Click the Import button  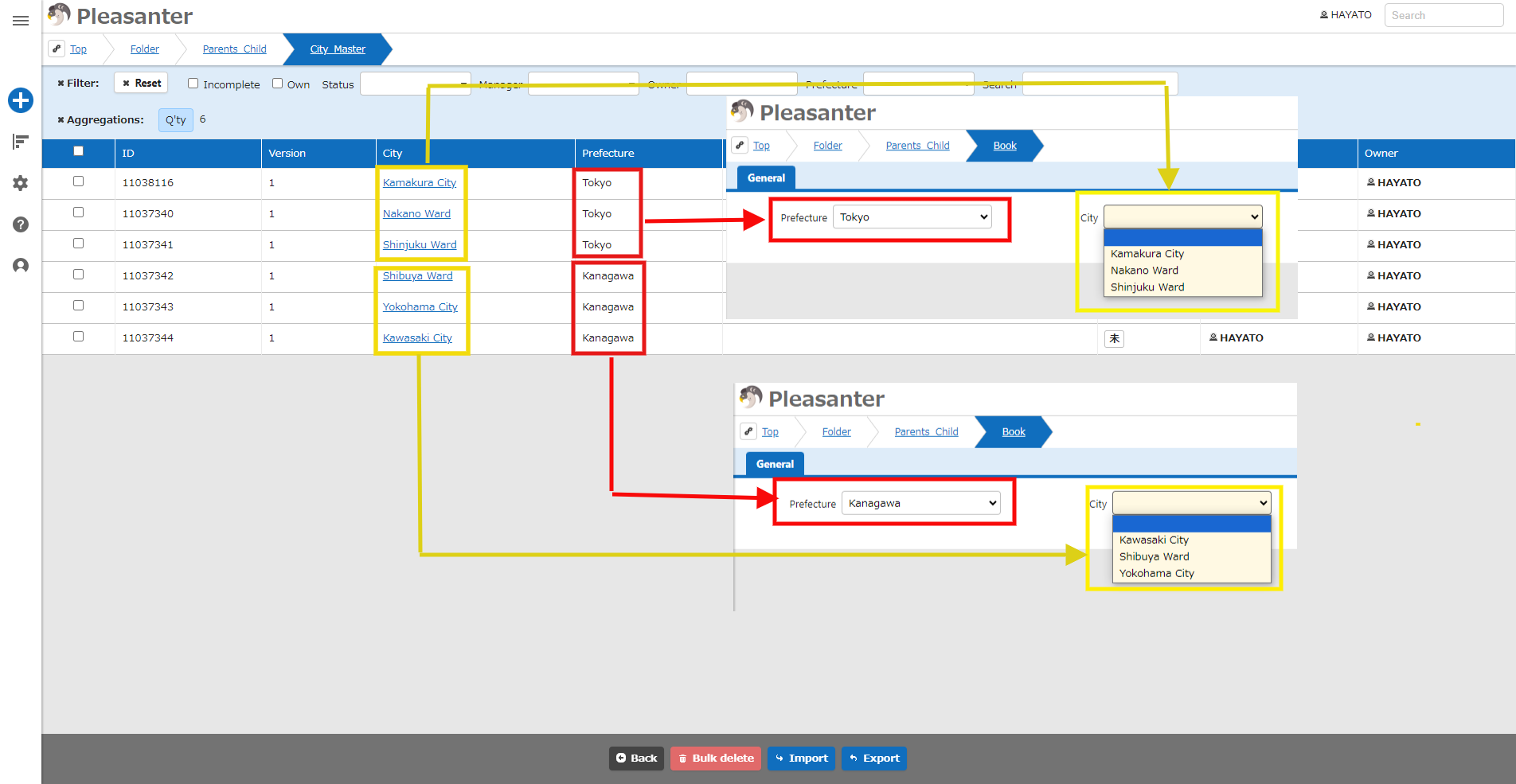click(801, 759)
